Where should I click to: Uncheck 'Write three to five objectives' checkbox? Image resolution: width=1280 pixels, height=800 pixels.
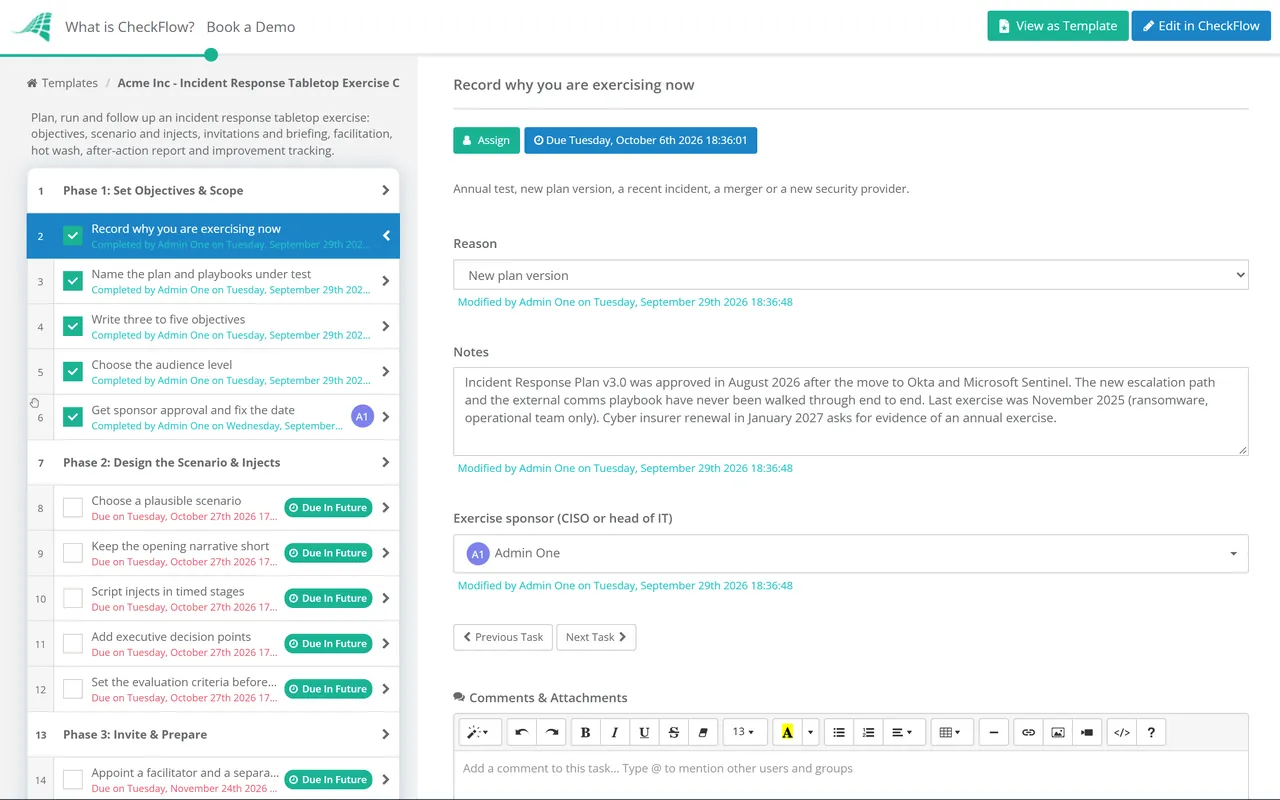pyautogui.click(x=73, y=326)
